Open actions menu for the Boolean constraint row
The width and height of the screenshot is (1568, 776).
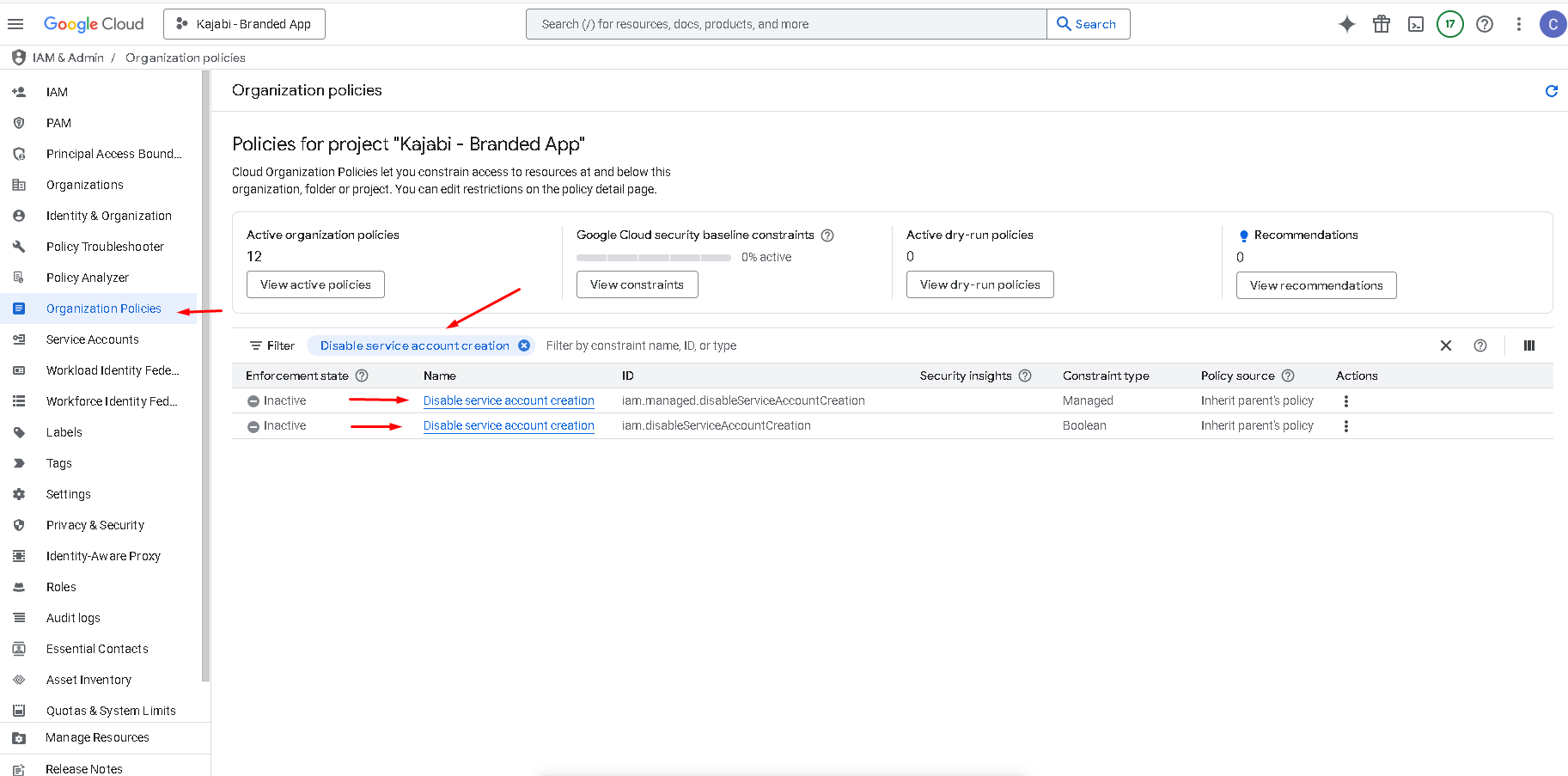point(1346,426)
